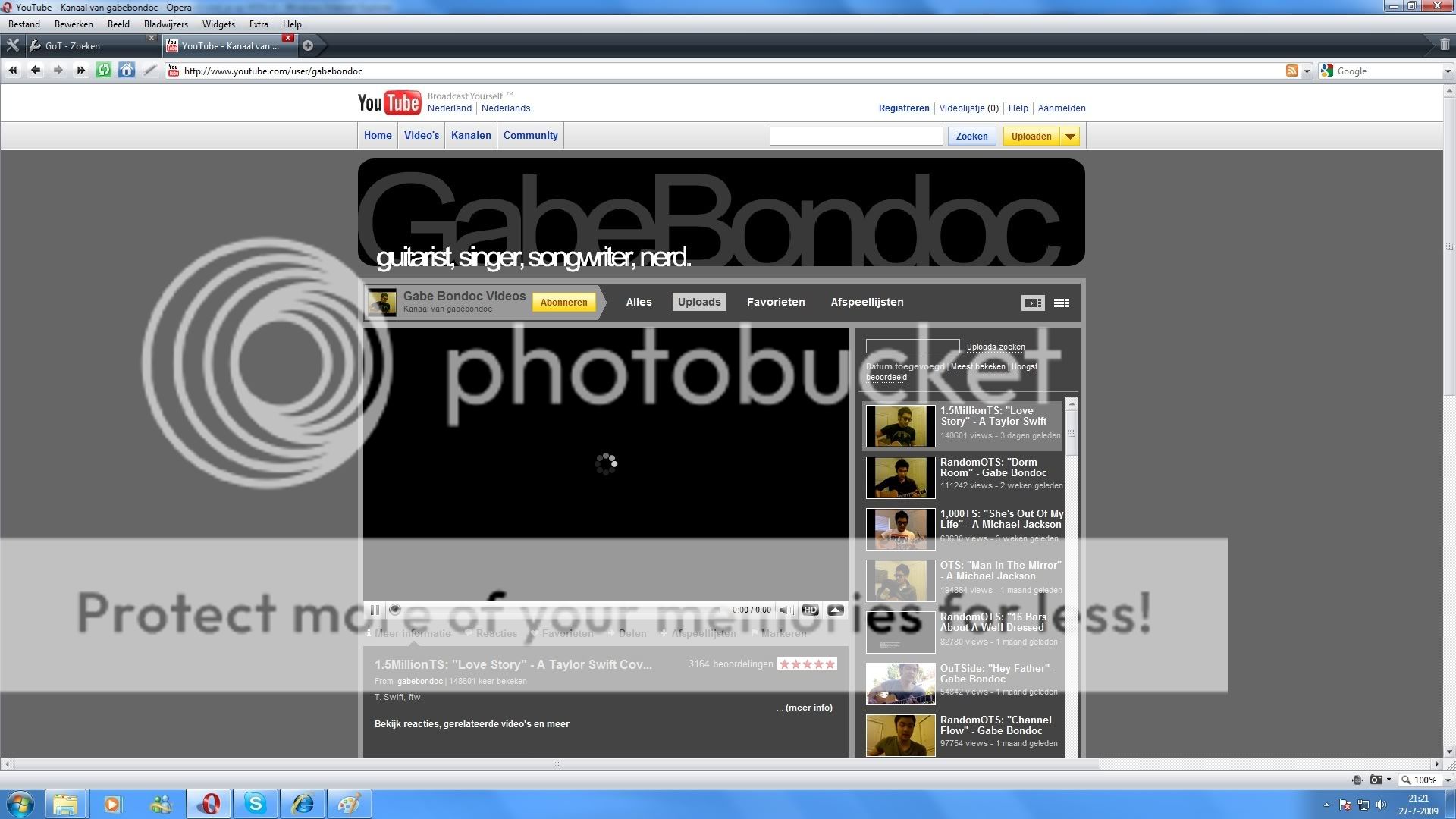Open the RSS feed dropdown arrow
Screen dimensions: 1456x819
click(1307, 71)
